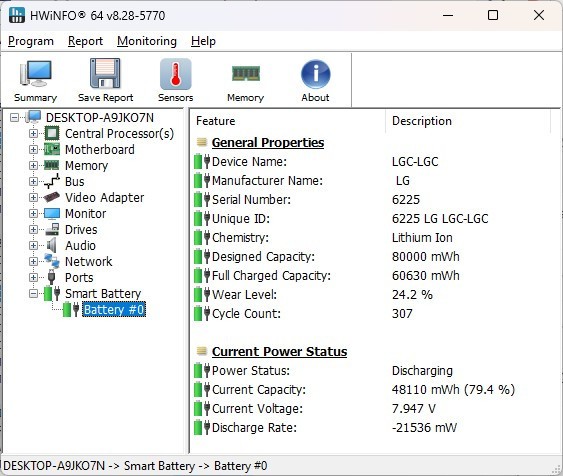
Task: Open the Monitoring menu
Action: [x=147, y=41]
